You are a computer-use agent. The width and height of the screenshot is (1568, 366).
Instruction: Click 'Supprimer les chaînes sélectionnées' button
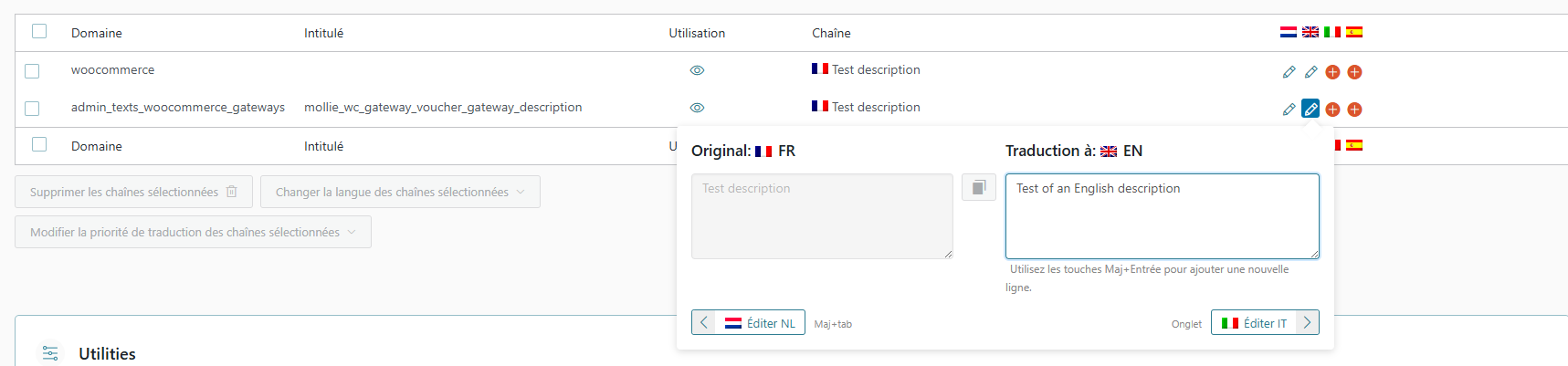133,192
